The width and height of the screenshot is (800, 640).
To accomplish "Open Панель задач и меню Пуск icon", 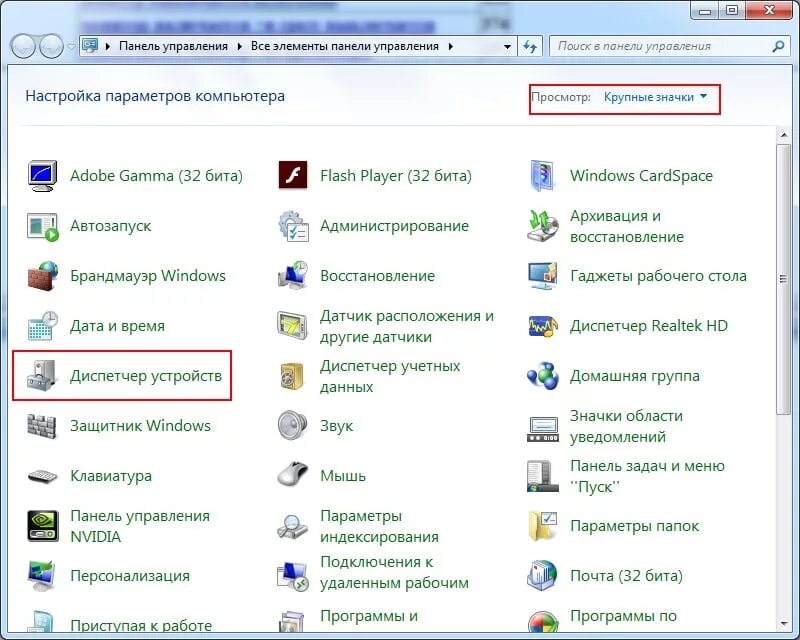I will click(542, 476).
